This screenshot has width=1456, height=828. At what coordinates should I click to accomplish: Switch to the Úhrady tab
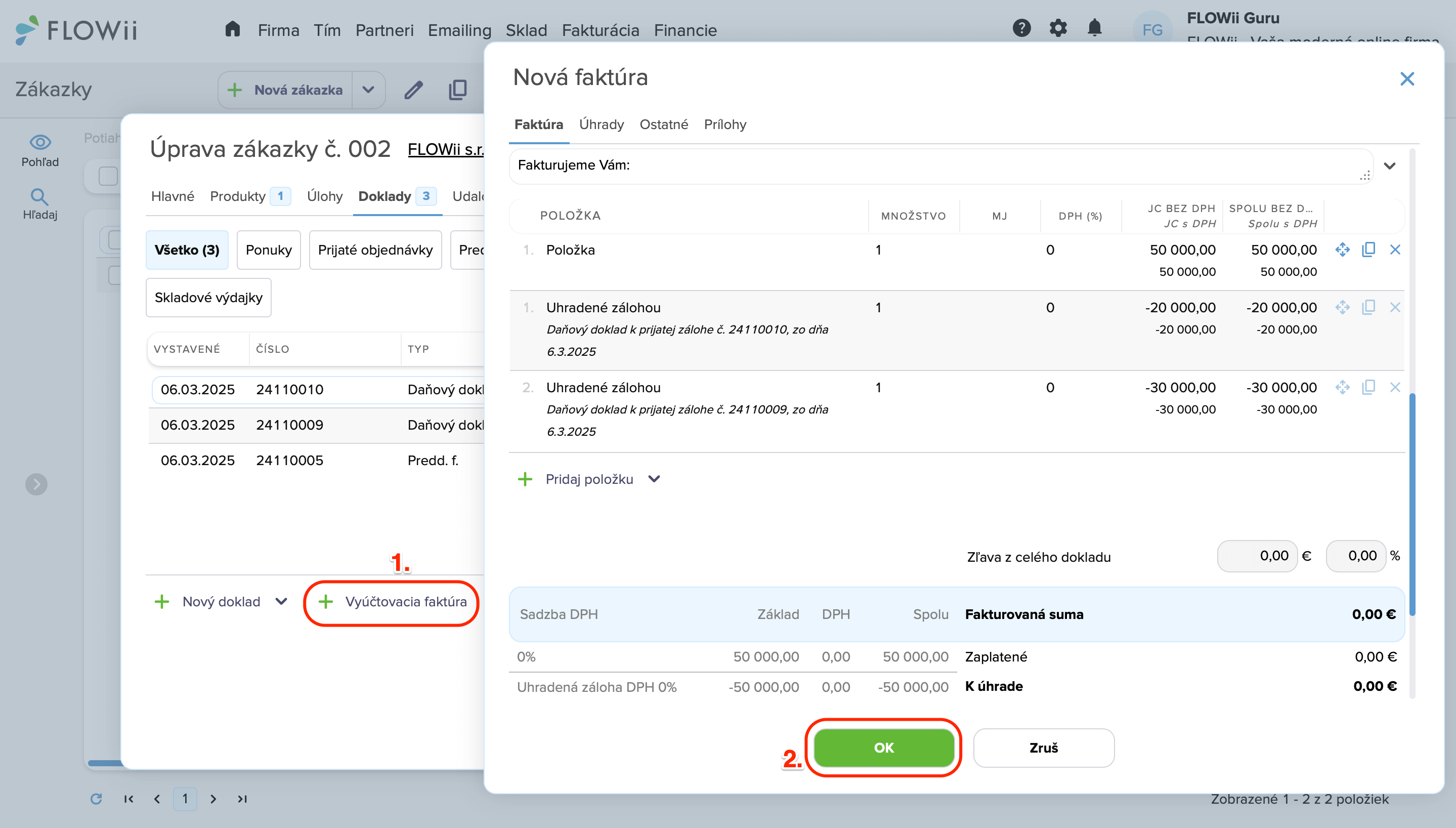tap(601, 125)
